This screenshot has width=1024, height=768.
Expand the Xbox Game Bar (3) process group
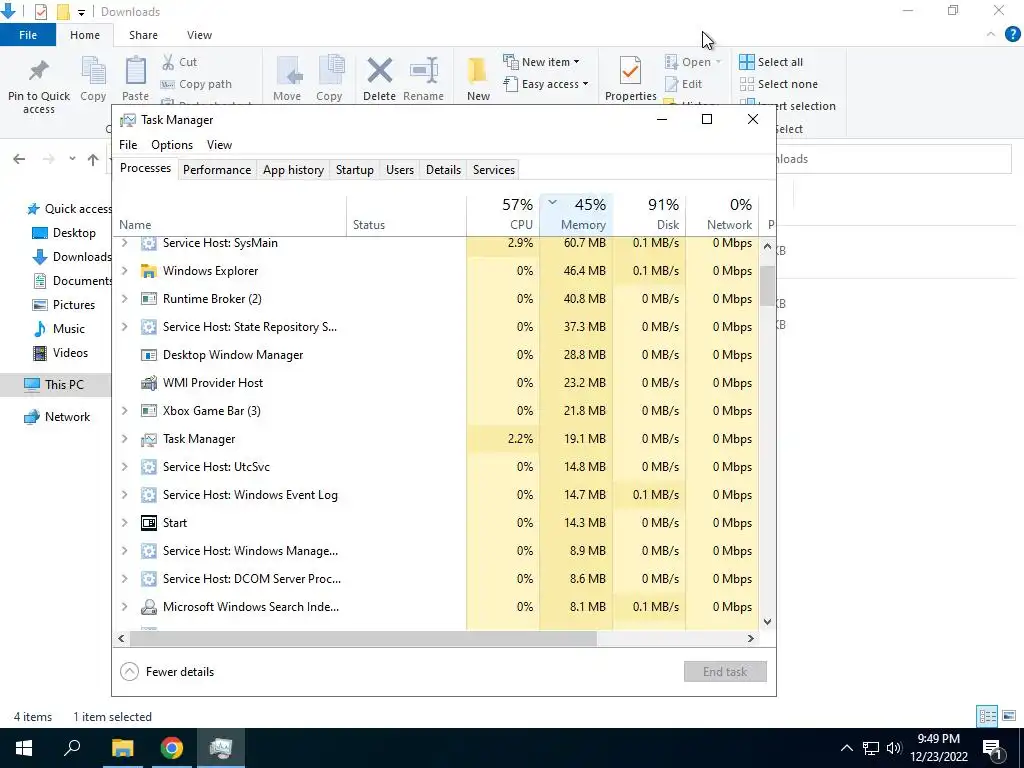(x=124, y=411)
